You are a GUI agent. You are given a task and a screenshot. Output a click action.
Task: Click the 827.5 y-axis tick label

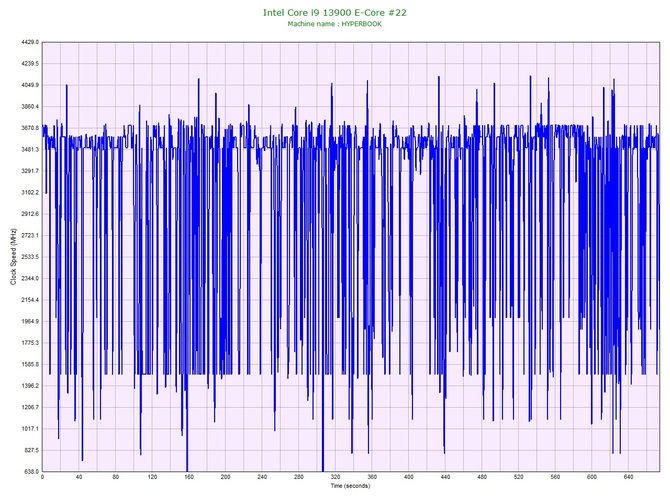point(31,450)
